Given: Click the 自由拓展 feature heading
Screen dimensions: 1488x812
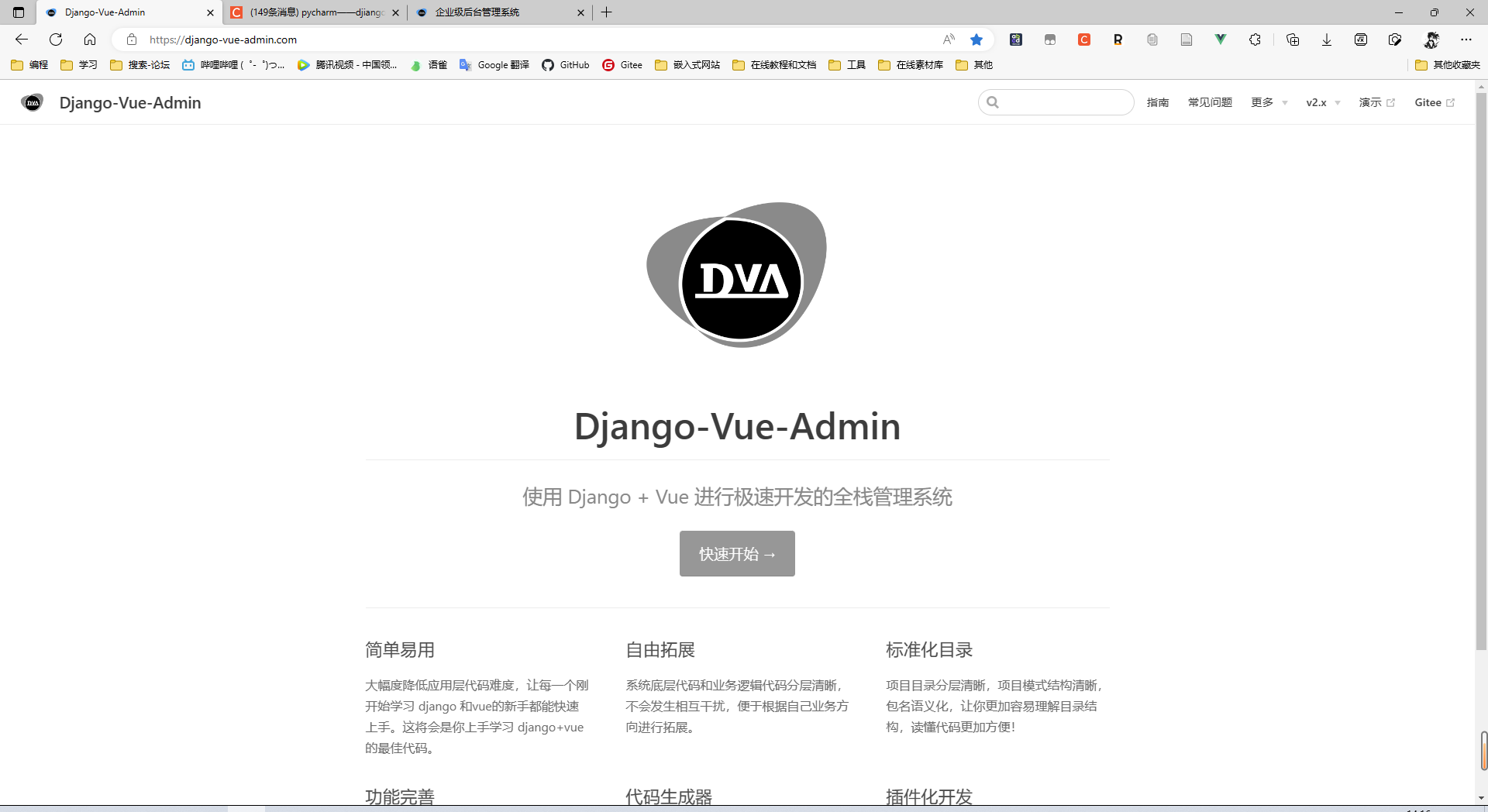Looking at the screenshot, I should 660,649.
